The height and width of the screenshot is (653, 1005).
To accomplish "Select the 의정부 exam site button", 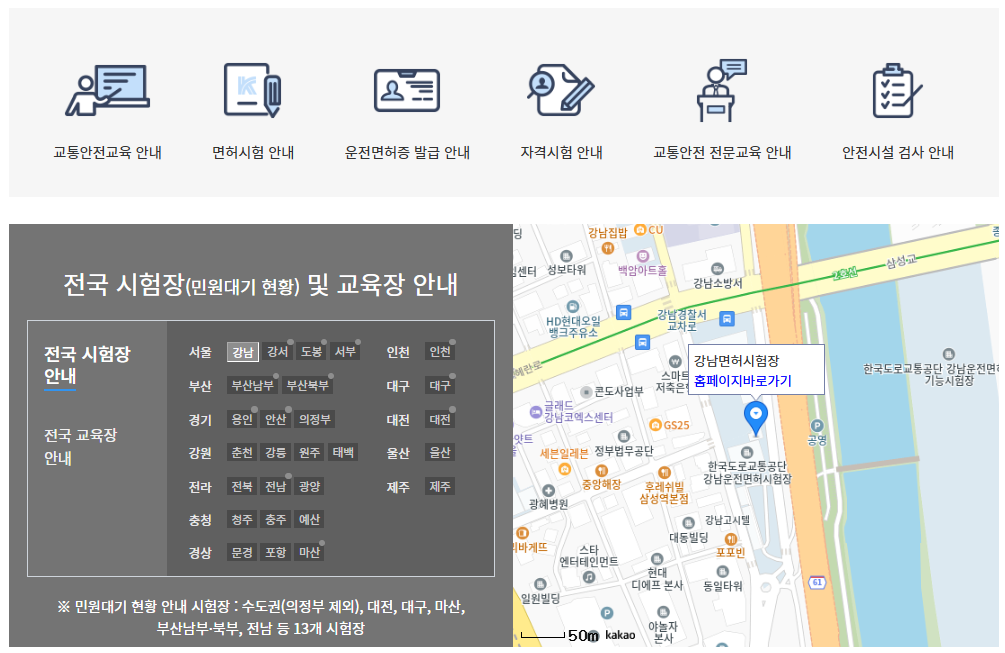I will click(313, 418).
